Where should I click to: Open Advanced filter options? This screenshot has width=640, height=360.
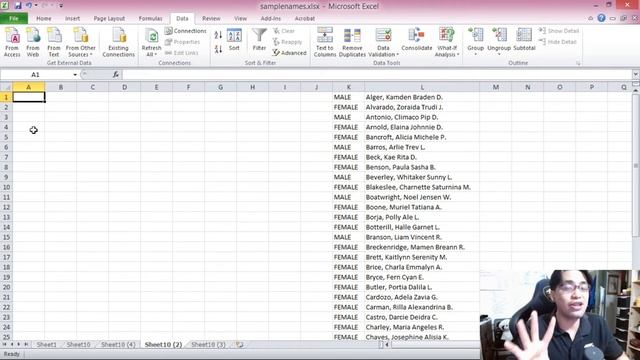point(289,53)
